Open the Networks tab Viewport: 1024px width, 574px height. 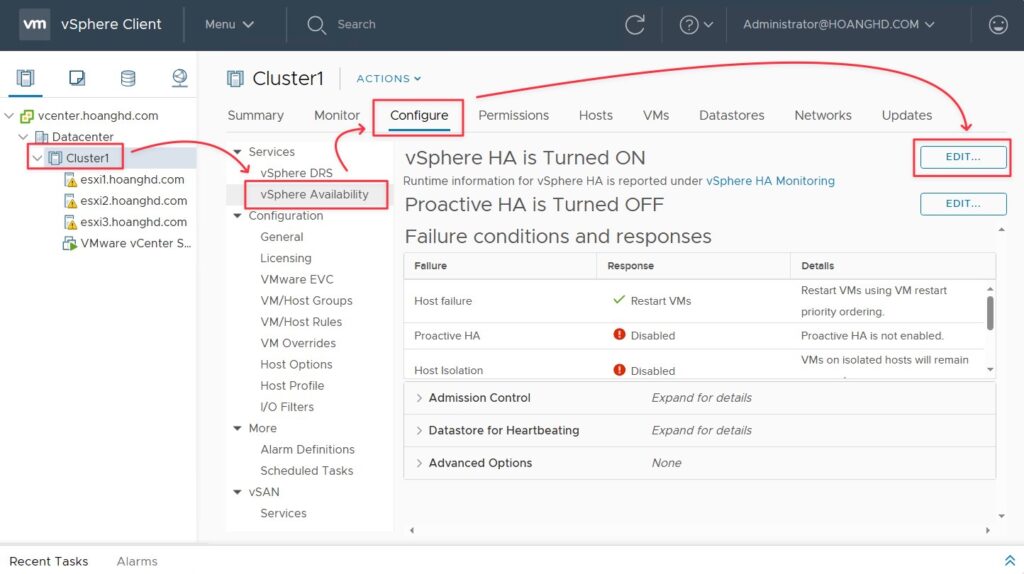pos(823,116)
